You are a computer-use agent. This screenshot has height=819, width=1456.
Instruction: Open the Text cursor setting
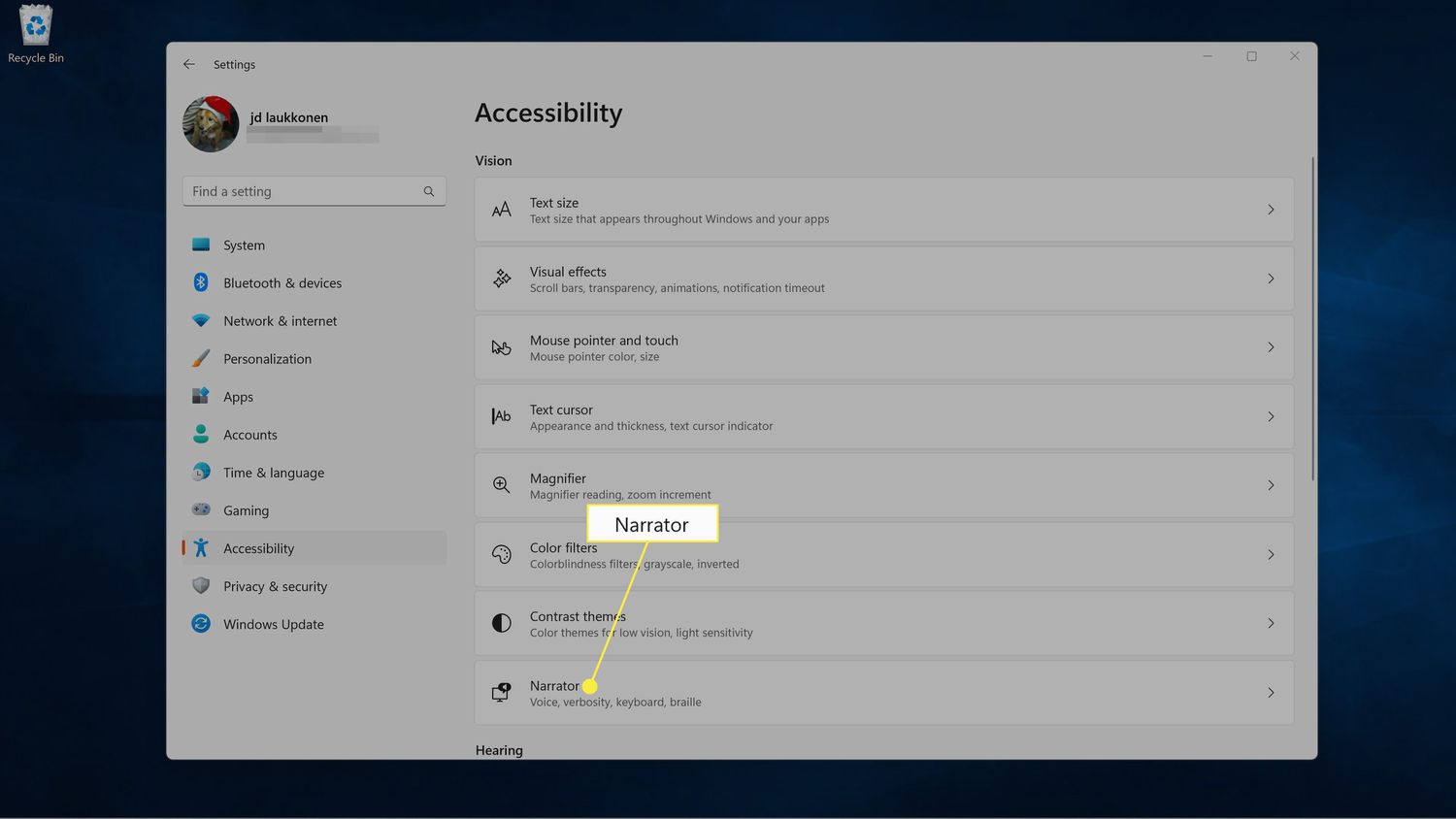tap(884, 416)
